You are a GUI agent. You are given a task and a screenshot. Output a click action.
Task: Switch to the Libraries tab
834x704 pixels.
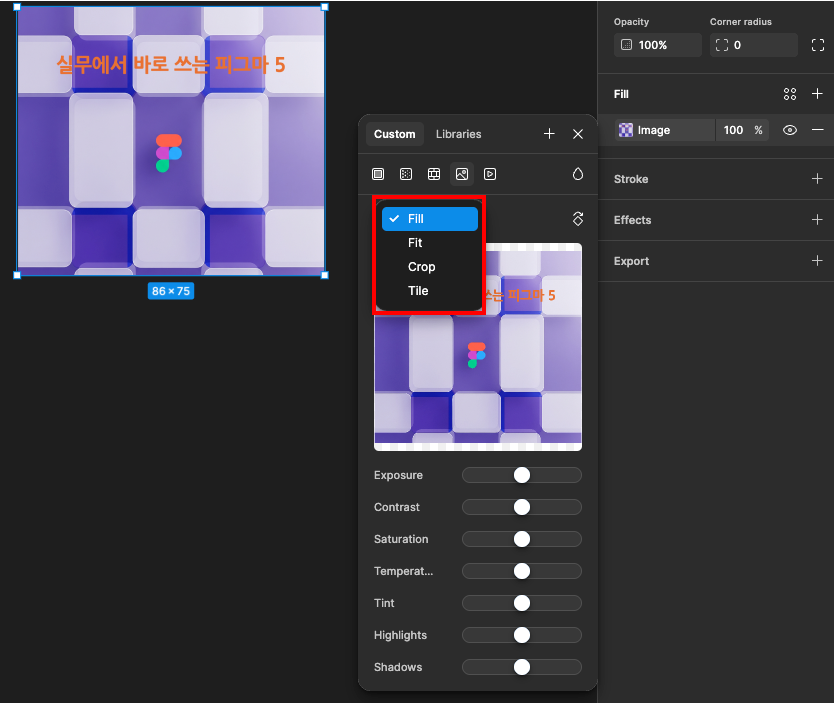(458, 134)
